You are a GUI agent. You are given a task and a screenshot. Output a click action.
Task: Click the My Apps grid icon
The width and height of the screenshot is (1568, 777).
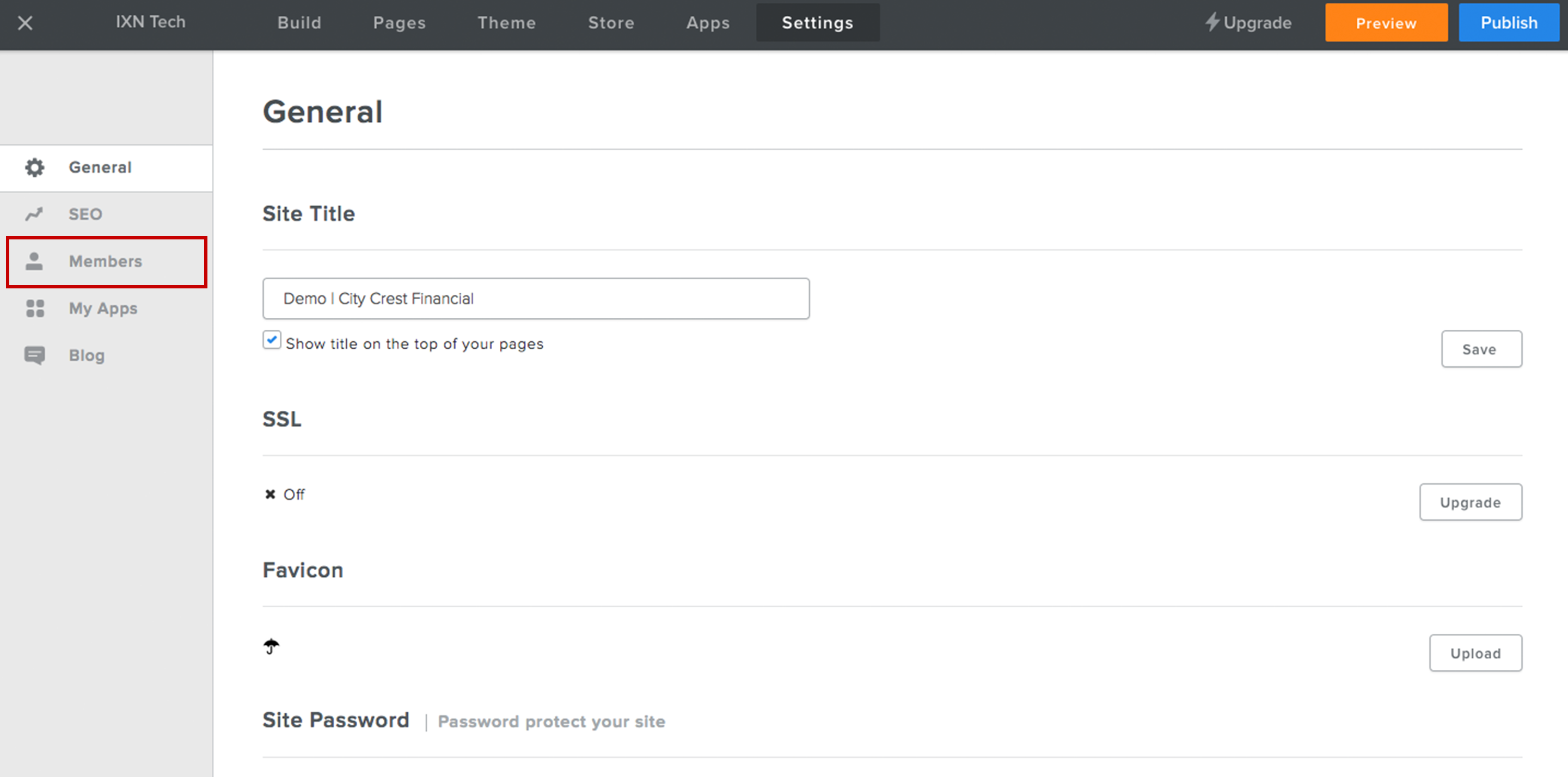point(35,308)
